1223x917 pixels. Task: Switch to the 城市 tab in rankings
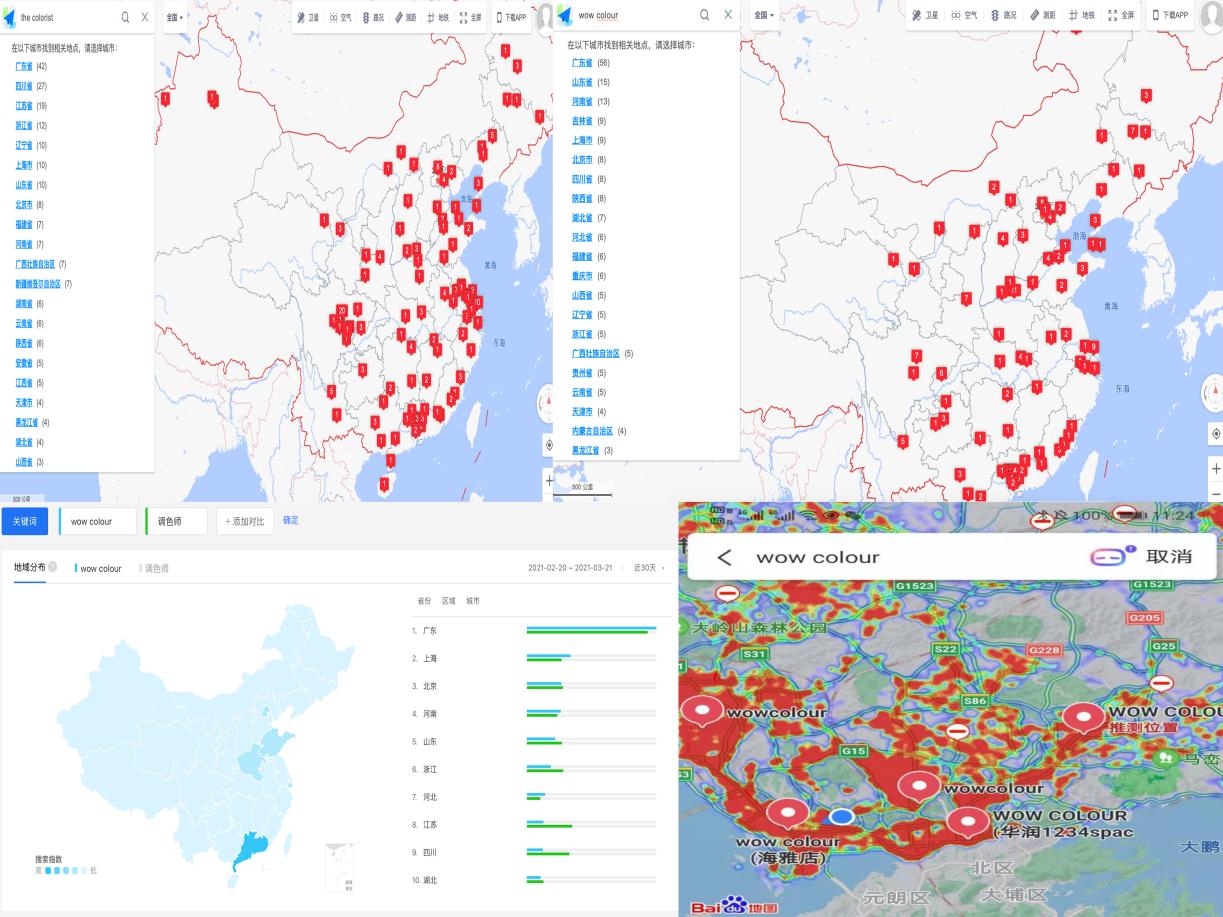(x=471, y=601)
